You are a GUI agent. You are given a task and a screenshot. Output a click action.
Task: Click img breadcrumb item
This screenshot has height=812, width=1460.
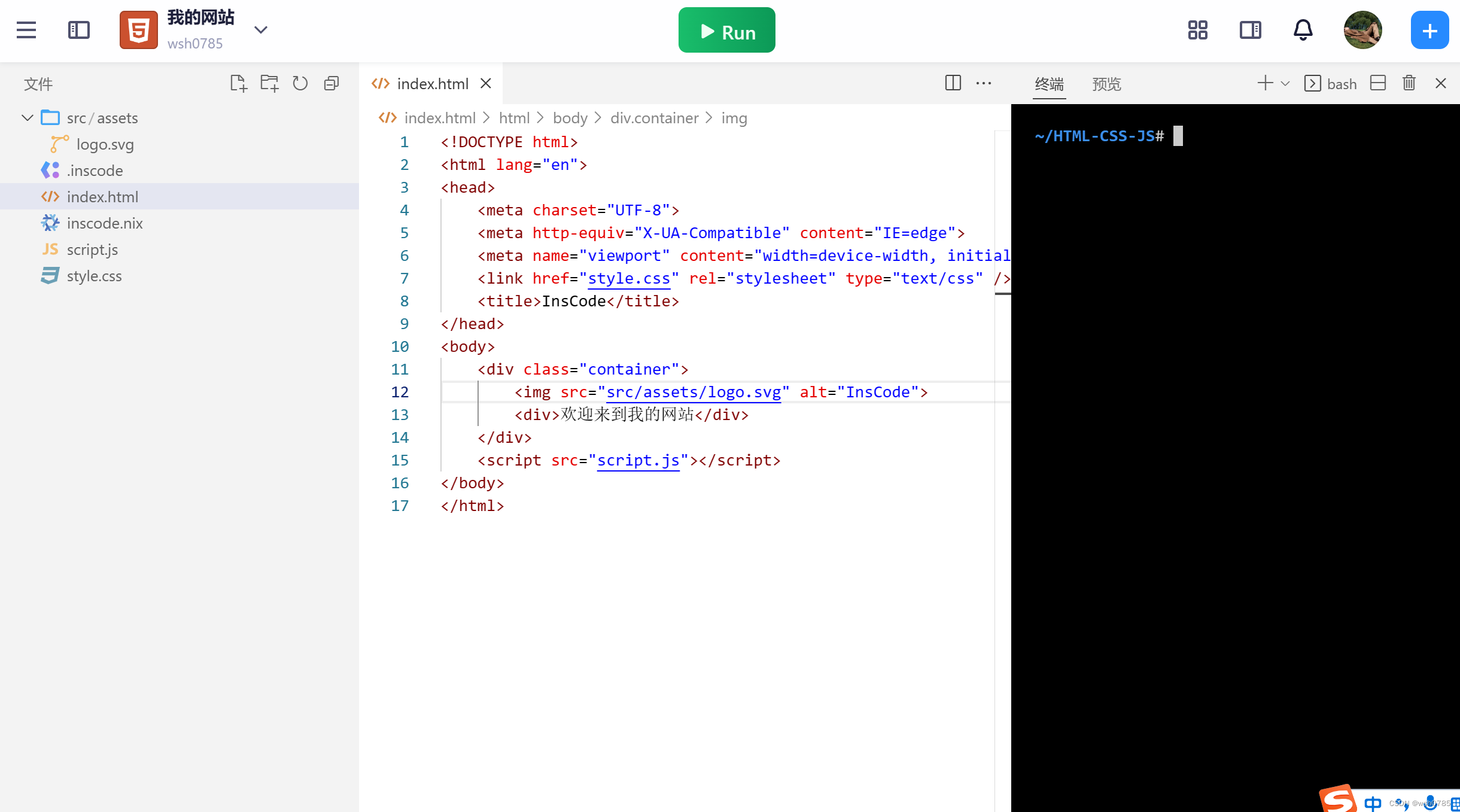click(x=734, y=118)
